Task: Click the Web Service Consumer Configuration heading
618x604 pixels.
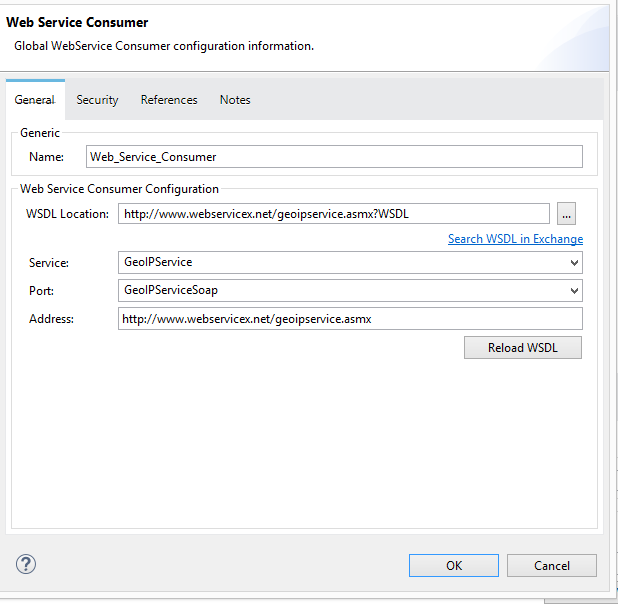Action: click(119, 188)
